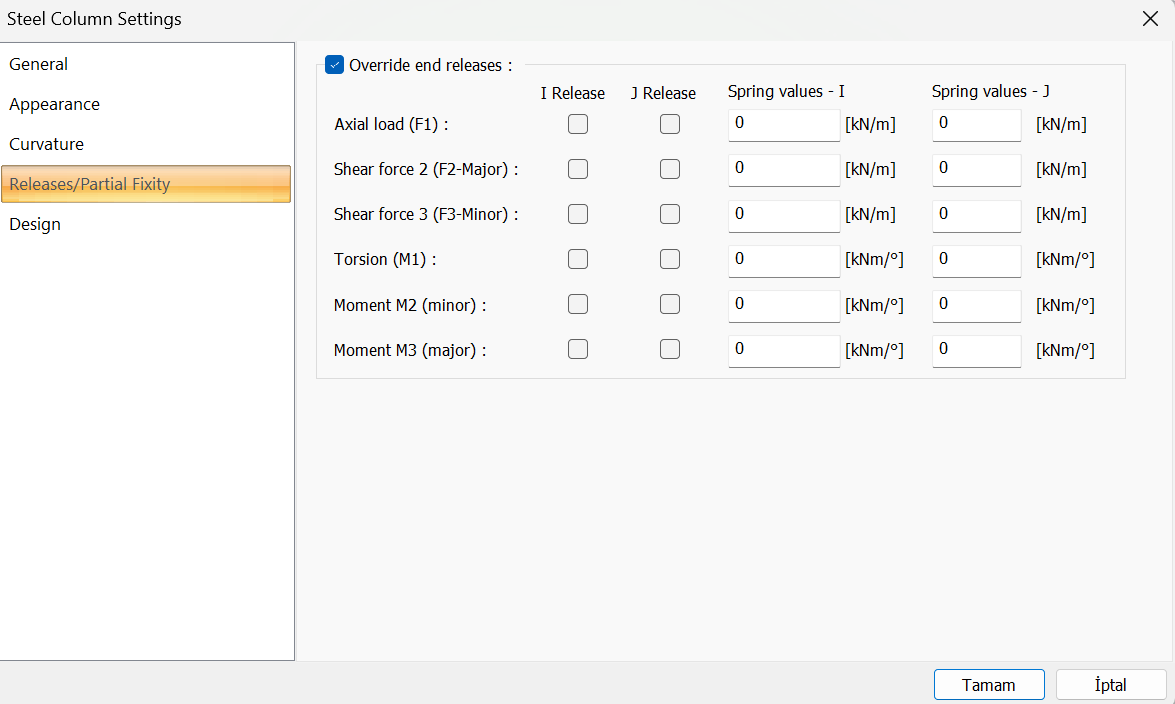Enable J Release for Axial load (F1)

(670, 124)
